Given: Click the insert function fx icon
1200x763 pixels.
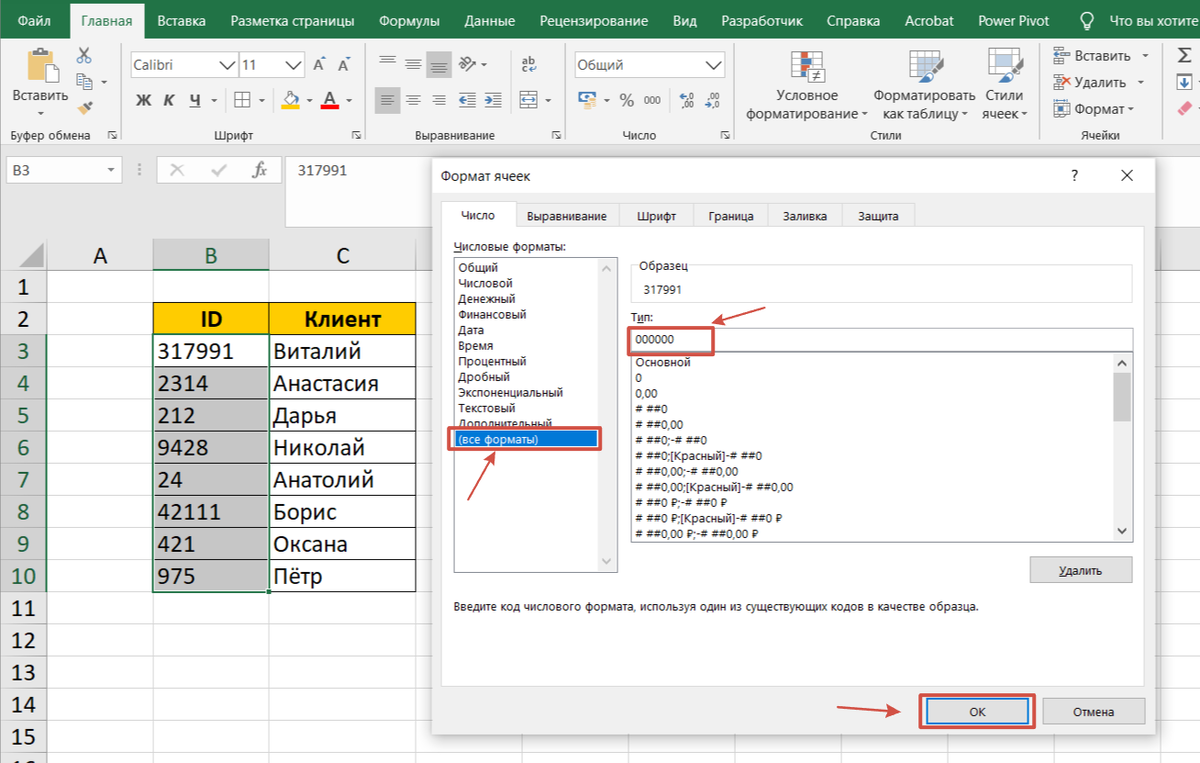Looking at the screenshot, I should [260, 170].
